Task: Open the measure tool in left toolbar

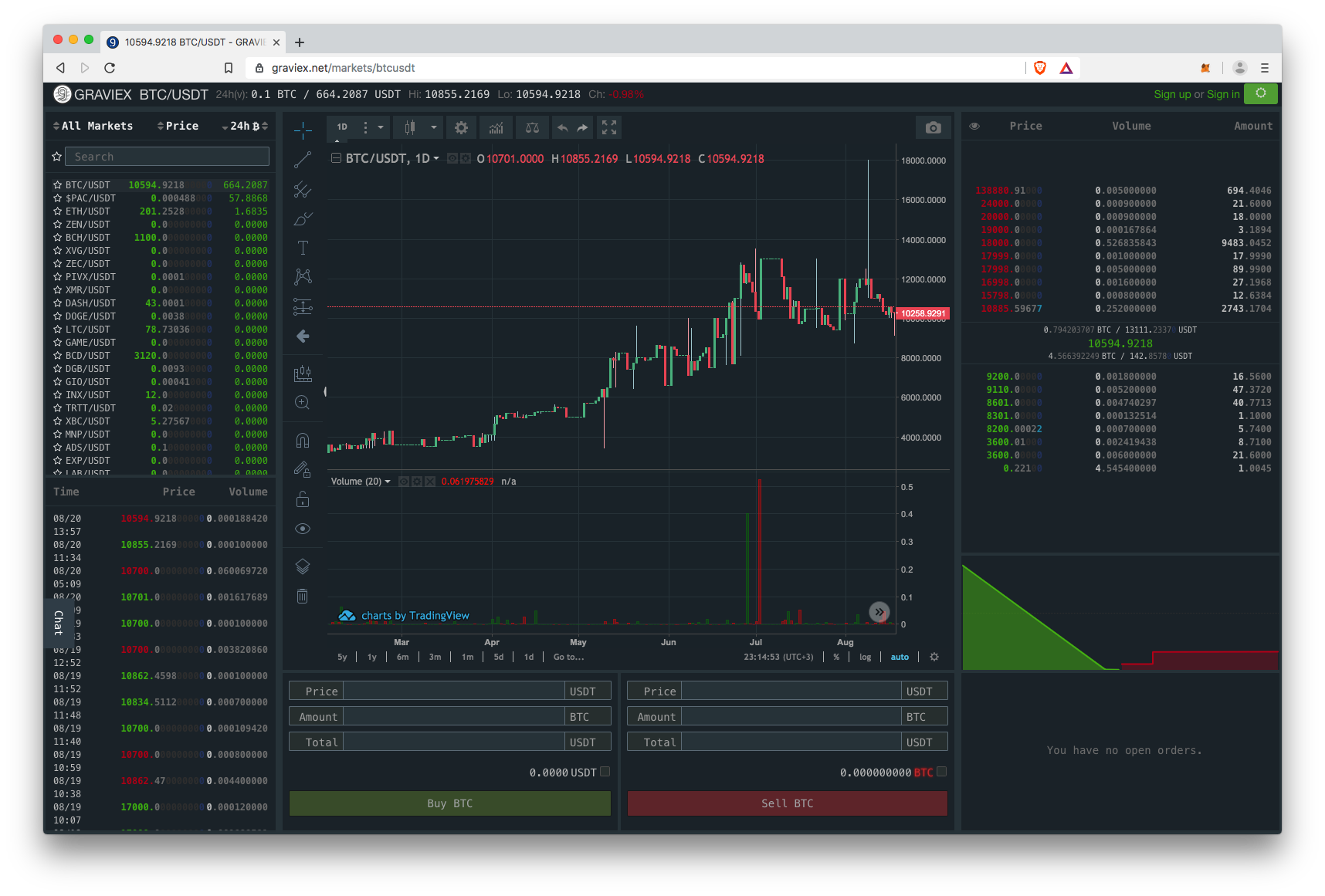Action: click(x=303, y=374)
